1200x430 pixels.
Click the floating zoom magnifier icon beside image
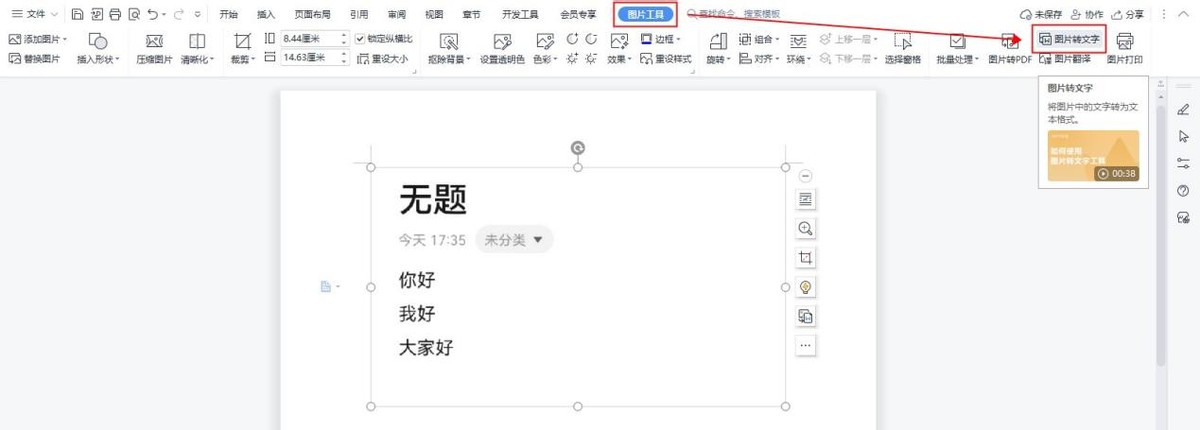point(805,228)
